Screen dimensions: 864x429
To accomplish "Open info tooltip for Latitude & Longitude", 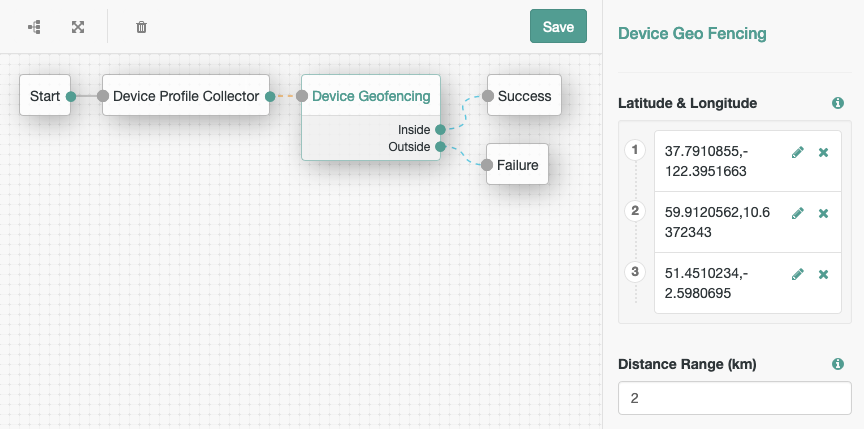I will click(838, 103).
